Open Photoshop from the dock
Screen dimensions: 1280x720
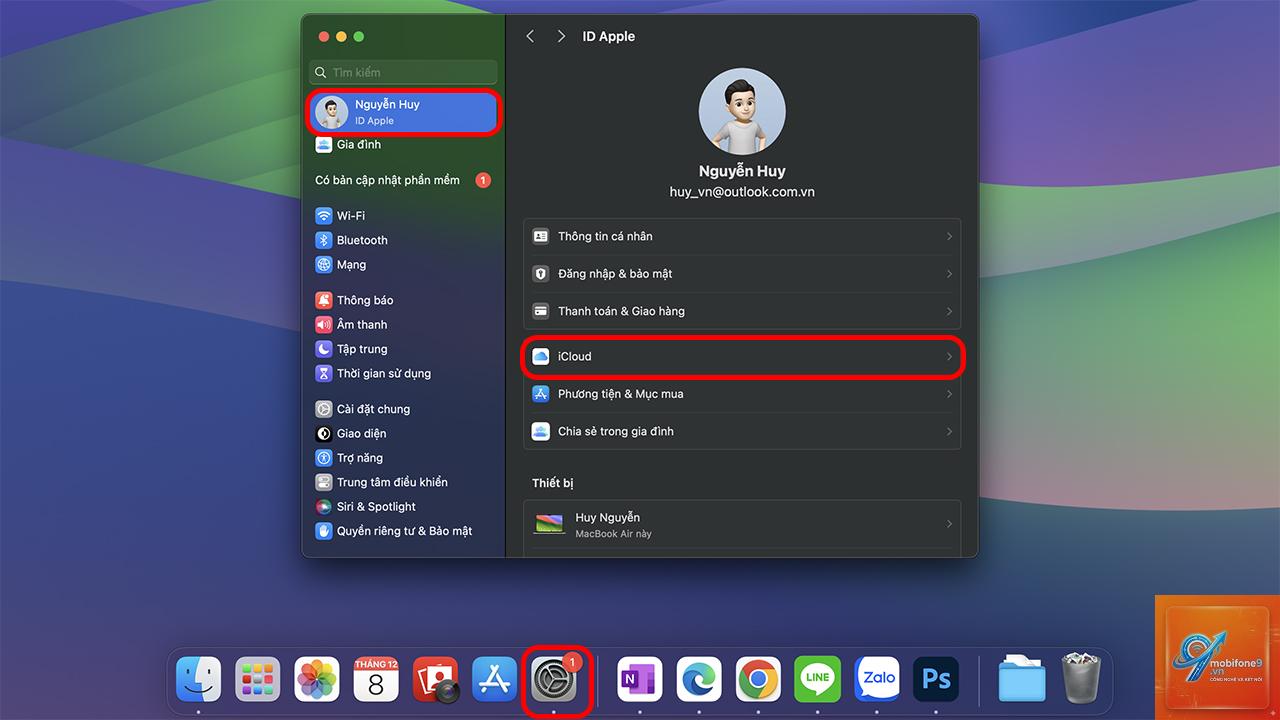pos(936,680)
